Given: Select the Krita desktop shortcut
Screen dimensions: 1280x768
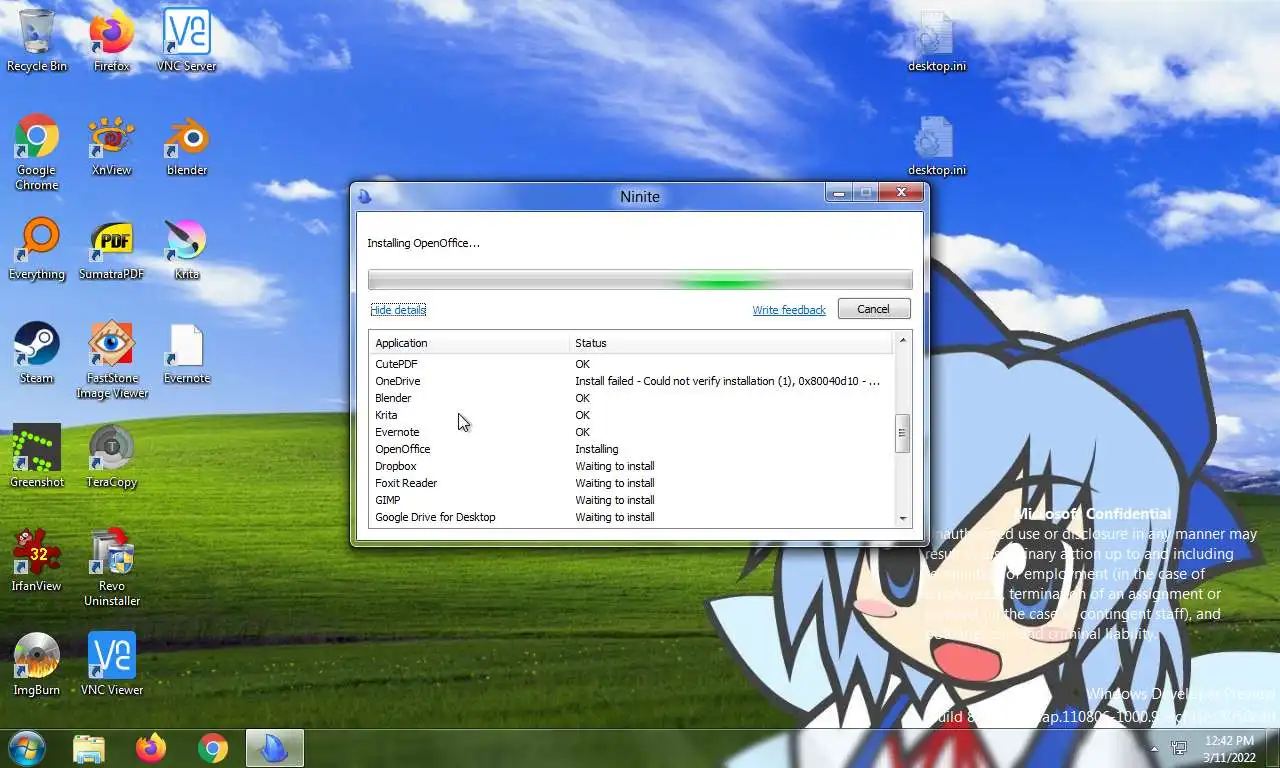Looking at the screenshot, I should coord(186,248).
